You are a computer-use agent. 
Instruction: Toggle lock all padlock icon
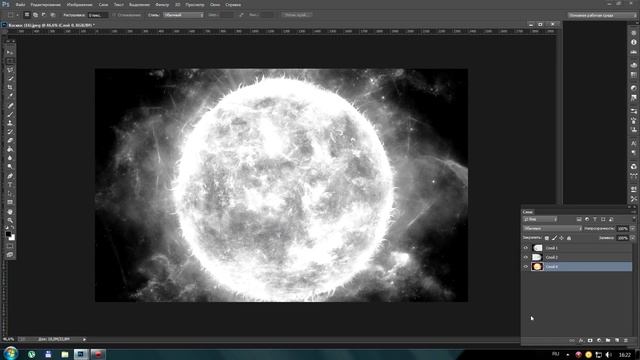point(569,238)
